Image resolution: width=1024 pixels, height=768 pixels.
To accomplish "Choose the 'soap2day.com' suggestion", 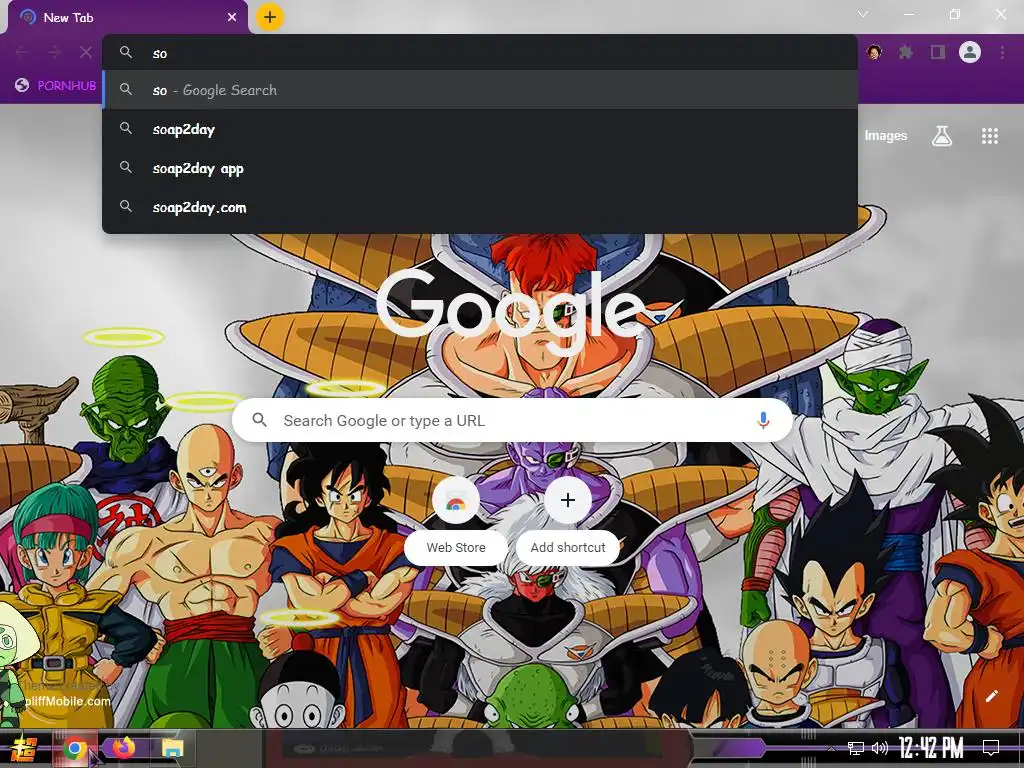I will tap(479, 208).
